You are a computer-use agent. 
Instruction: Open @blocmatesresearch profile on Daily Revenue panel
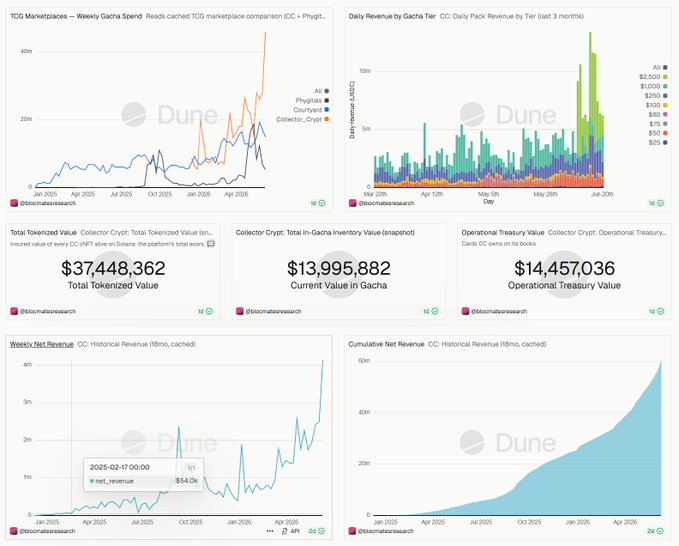tap(382, 203)
